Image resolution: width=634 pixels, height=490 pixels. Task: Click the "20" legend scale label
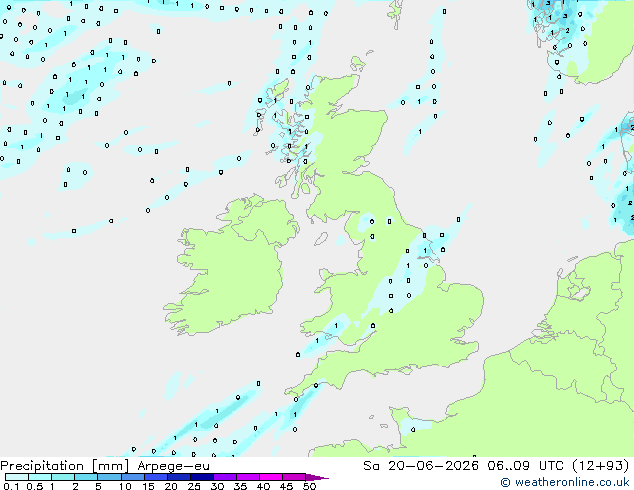click(171, 486)
